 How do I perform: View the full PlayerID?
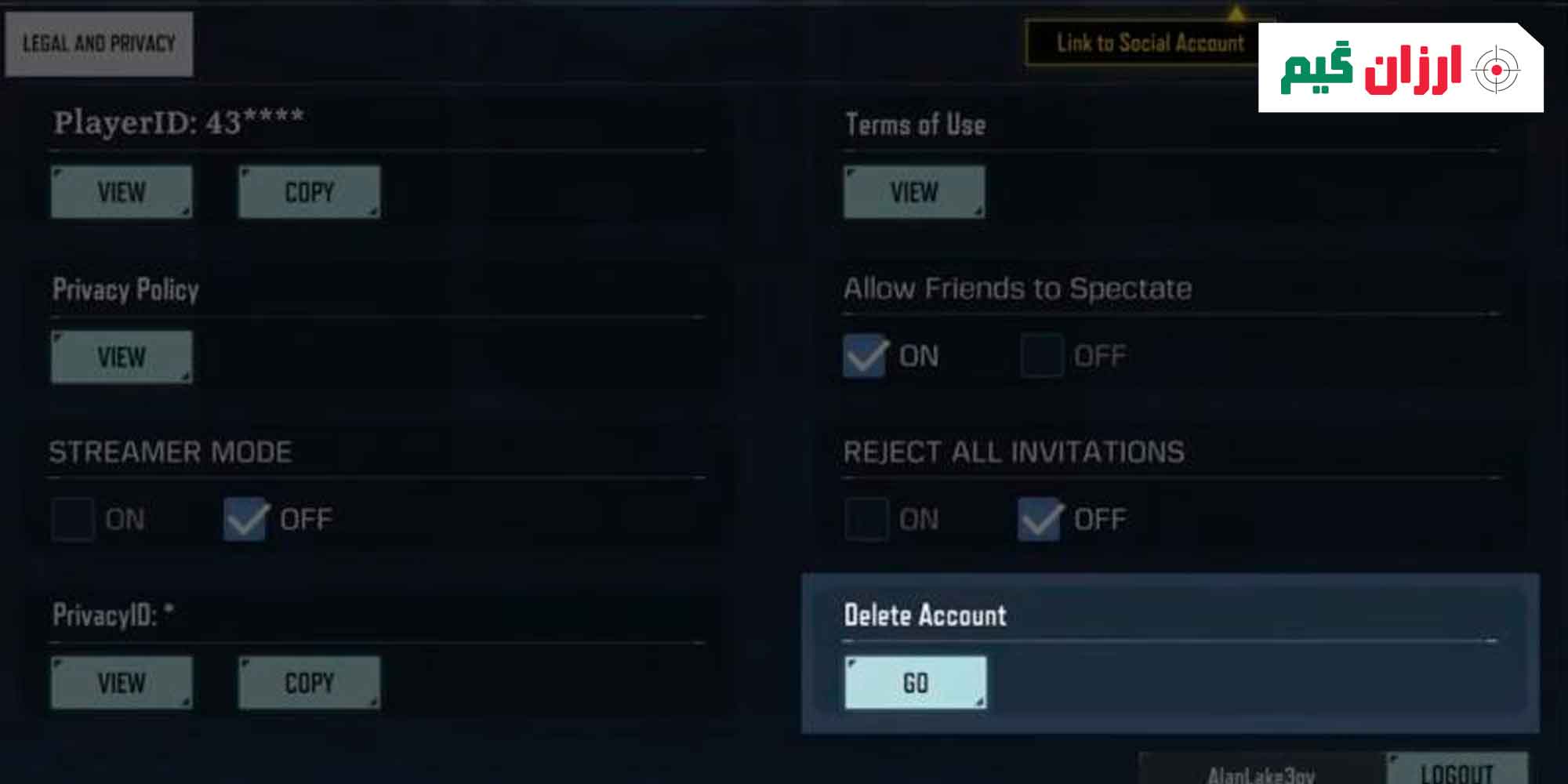point(122,192)
